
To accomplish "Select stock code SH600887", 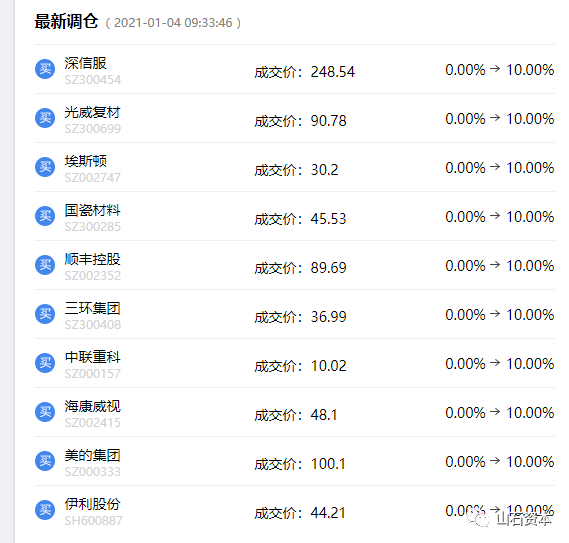I will (94, 521).
